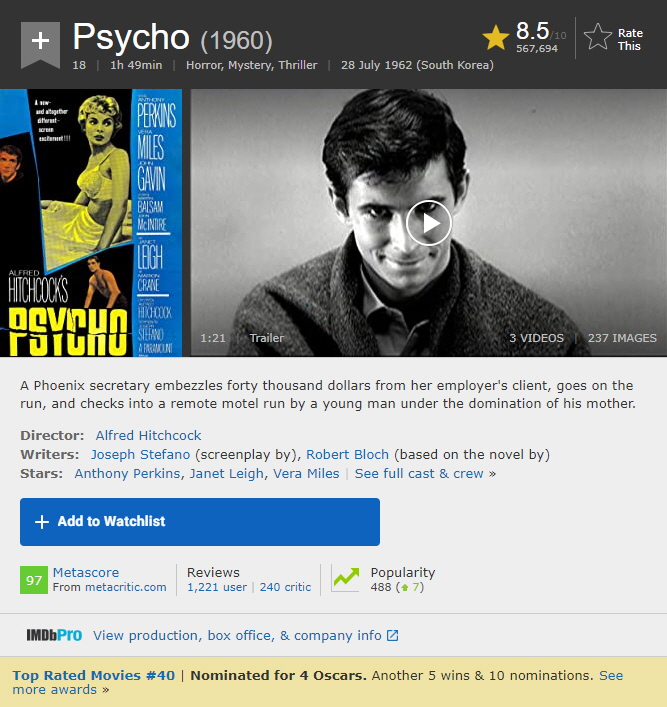Play the Psycho trailer
The height and width of the screenshot is (707, 667).
[428, 223]
